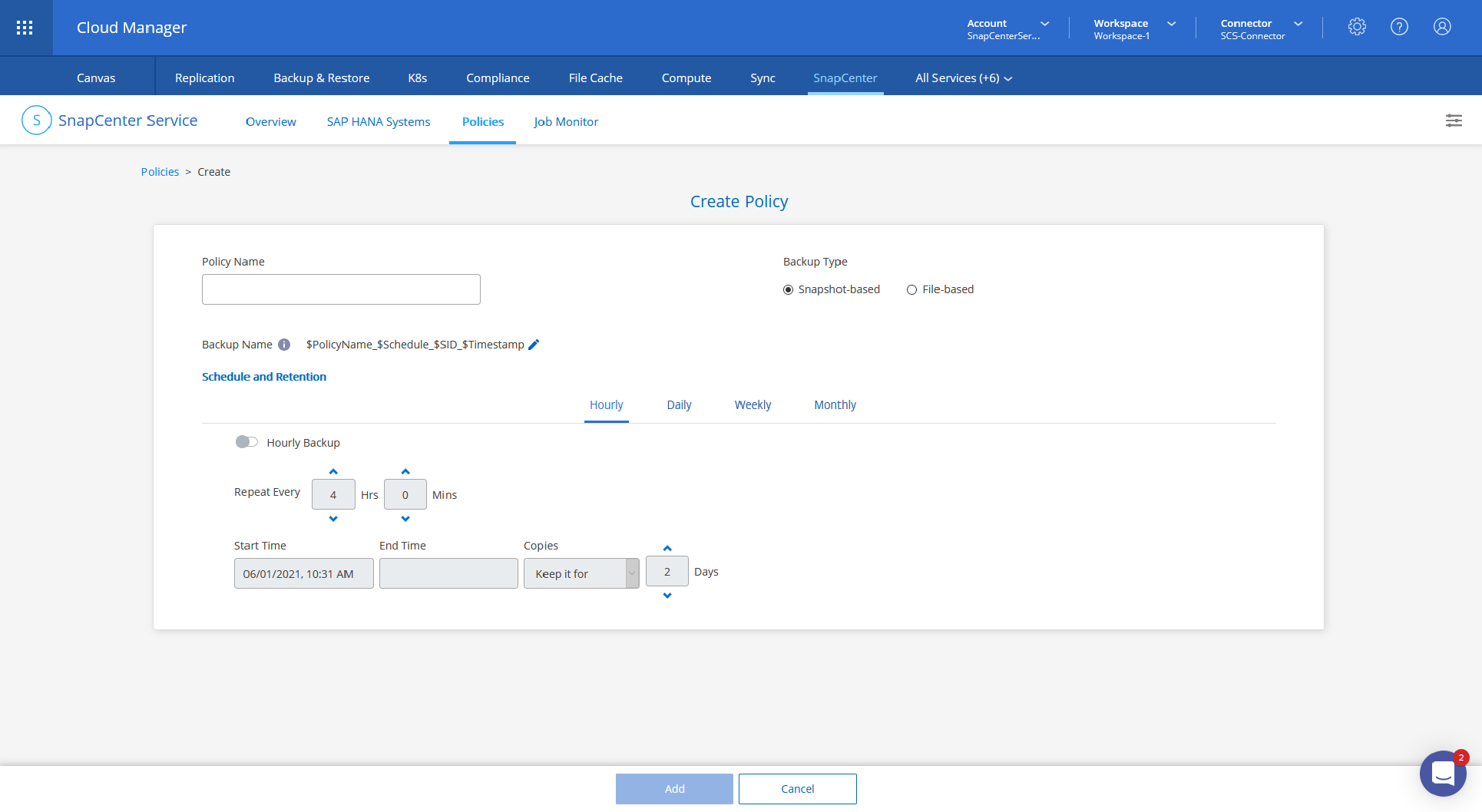Open the Copies 'Keep it for' dropdown

point(581,573)
